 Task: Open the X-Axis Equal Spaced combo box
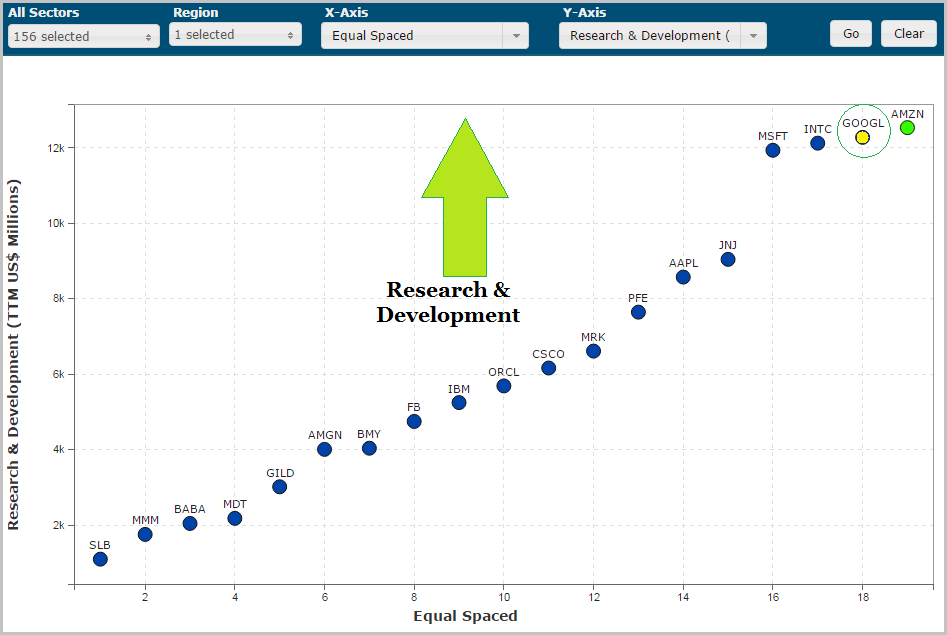(x=425, y=36)
